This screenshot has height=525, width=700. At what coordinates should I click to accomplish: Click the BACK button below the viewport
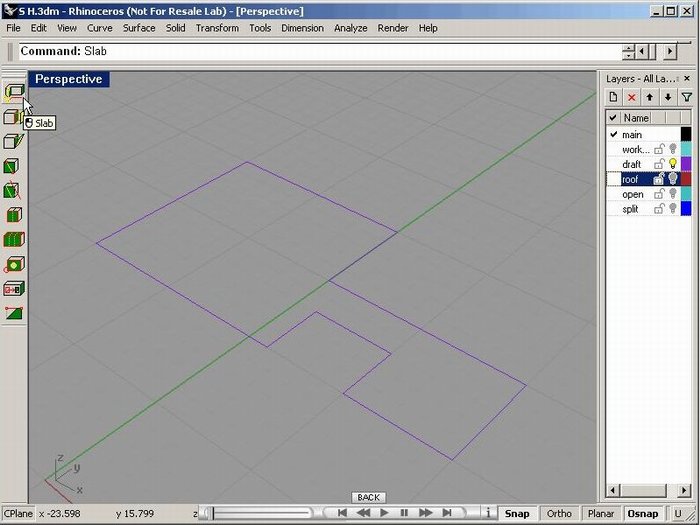click(368, 497)
